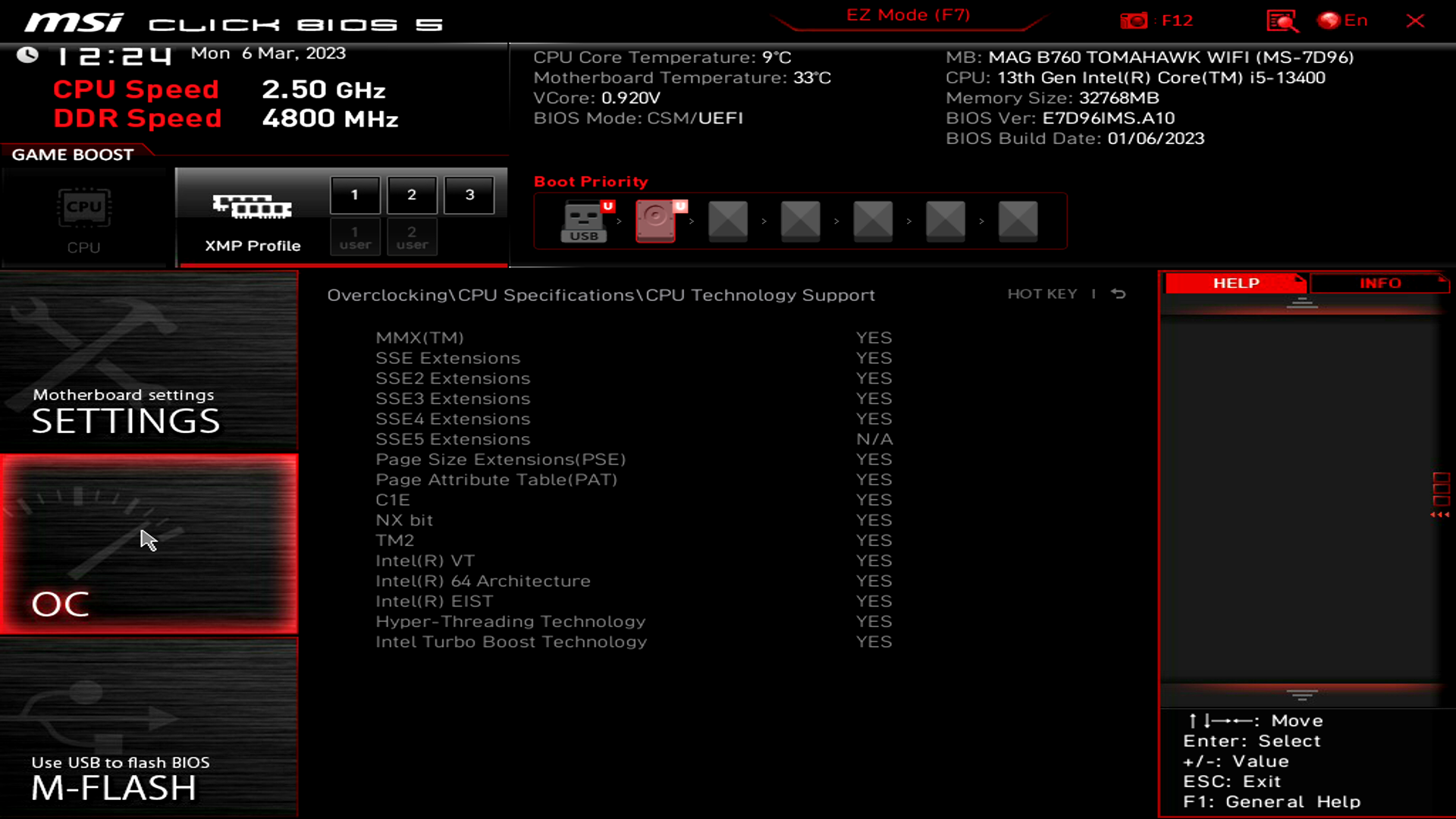Enable XMP profile 3
The image size is (1456, 819).
point(469,195)
